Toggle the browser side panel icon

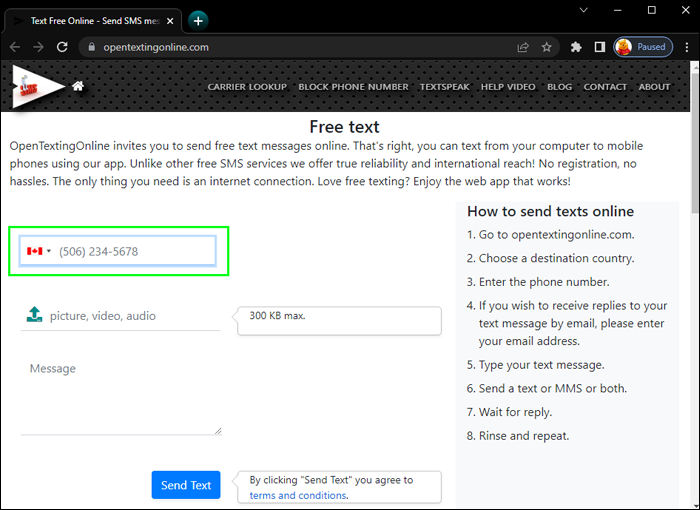pos(599,47)
